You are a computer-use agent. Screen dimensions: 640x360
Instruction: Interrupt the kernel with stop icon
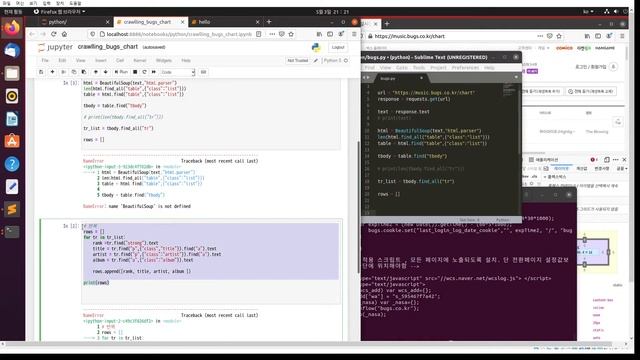click(x=135, y=72)
